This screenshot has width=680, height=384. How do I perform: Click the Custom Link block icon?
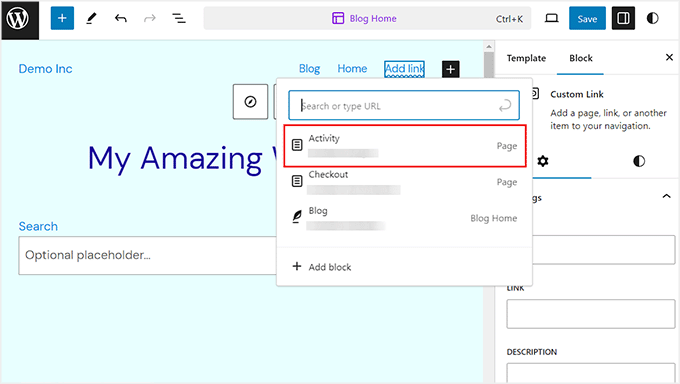coord(535,94)
